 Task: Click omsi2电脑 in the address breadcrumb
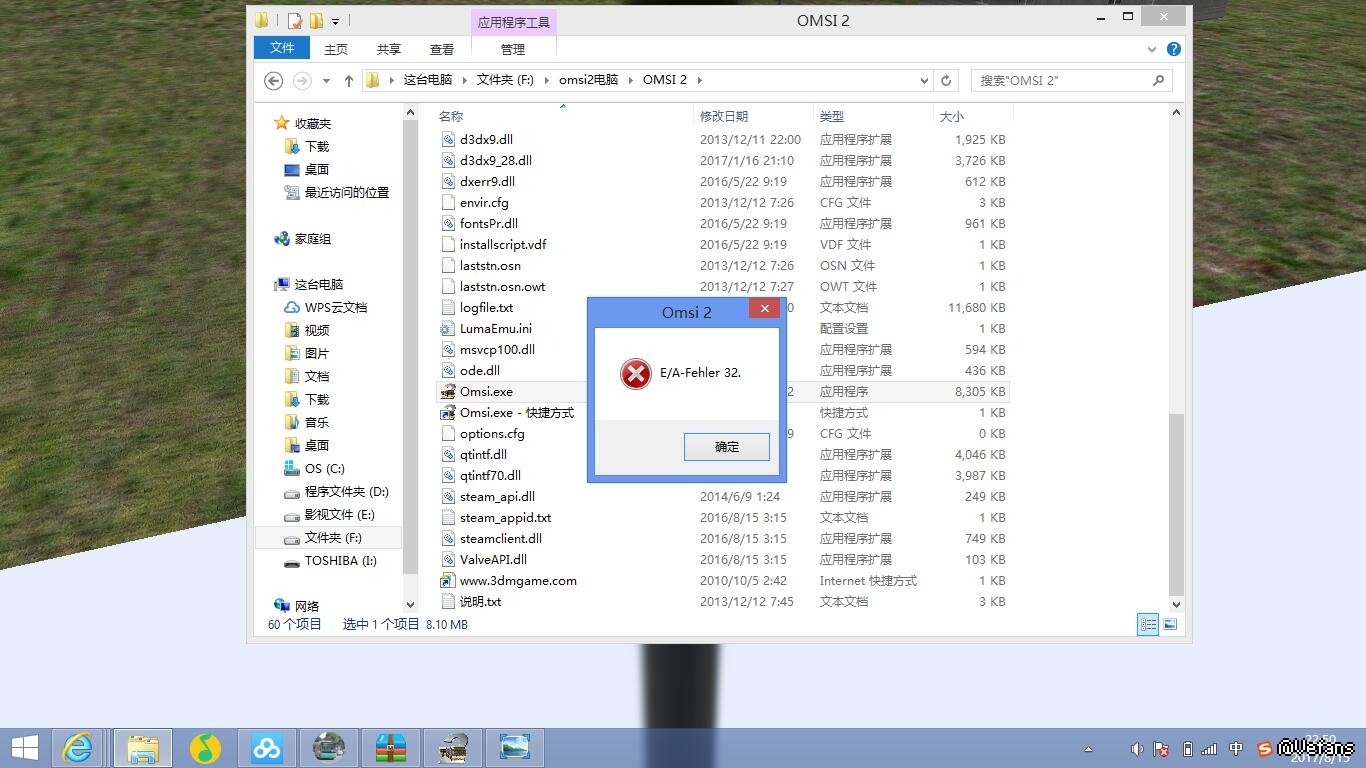click(588, 80)
